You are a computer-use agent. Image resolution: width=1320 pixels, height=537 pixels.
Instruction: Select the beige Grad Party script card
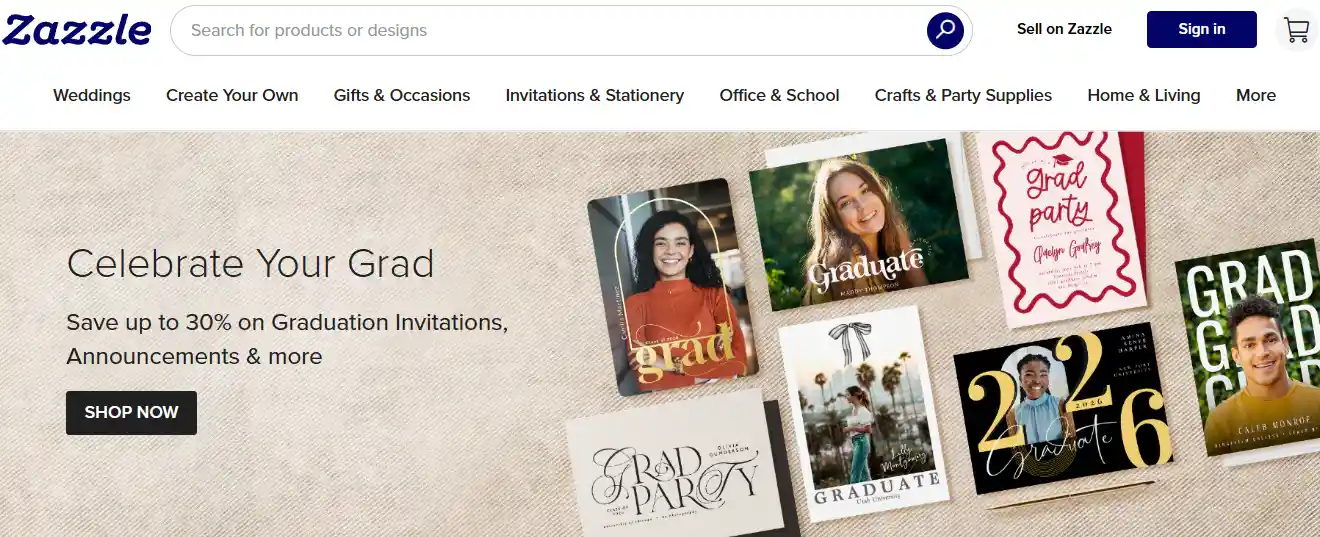[675, 465]
